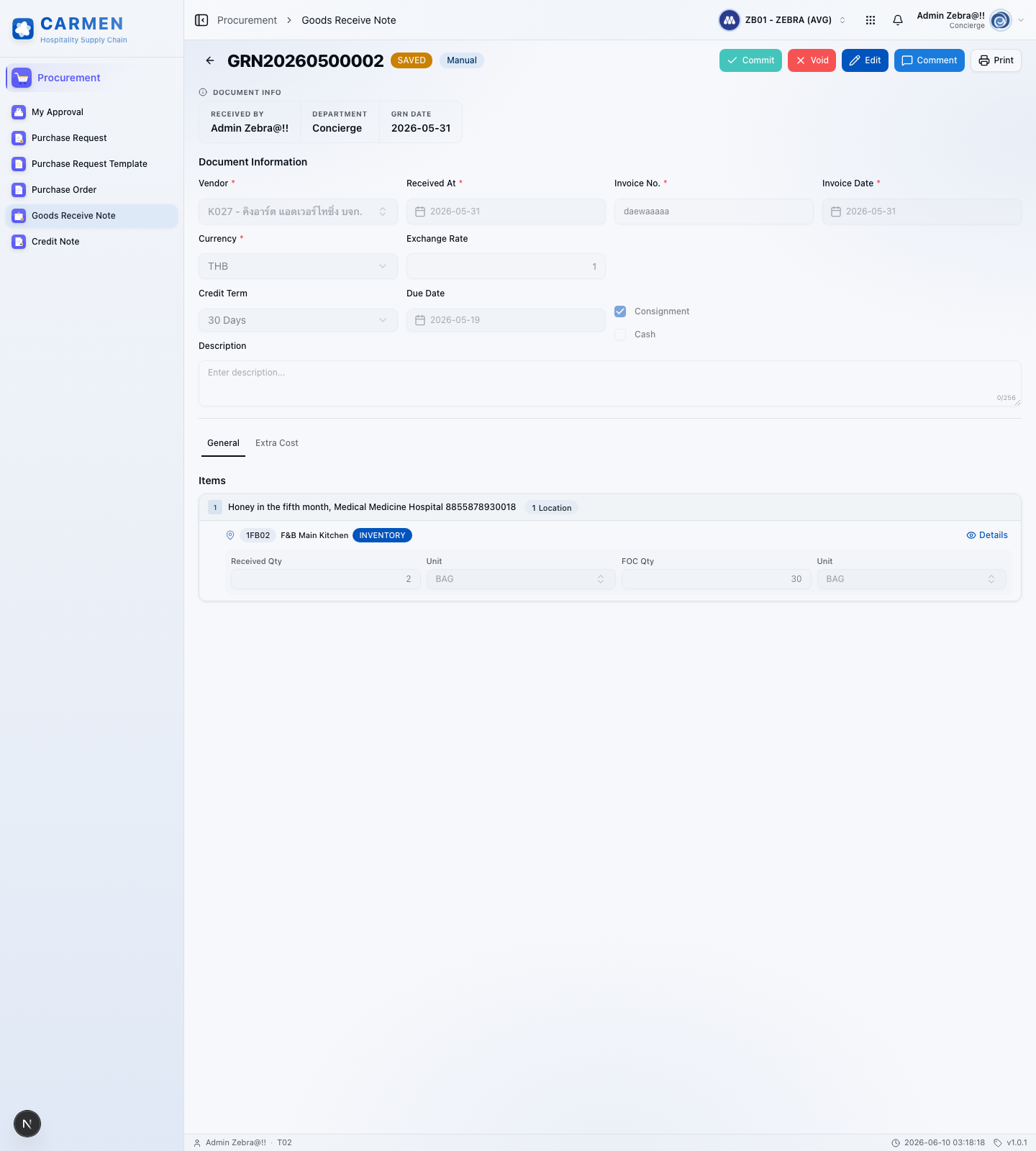This screenshot has height=1151, width=1036.
Task: Open the Currency THB dropdown
Action: point(298,266)
